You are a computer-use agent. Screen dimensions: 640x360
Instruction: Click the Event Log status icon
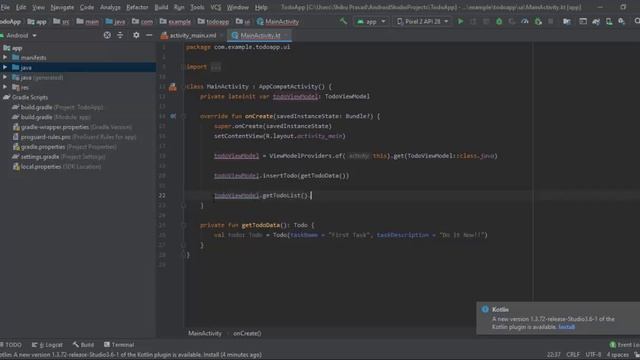[612, 345]
